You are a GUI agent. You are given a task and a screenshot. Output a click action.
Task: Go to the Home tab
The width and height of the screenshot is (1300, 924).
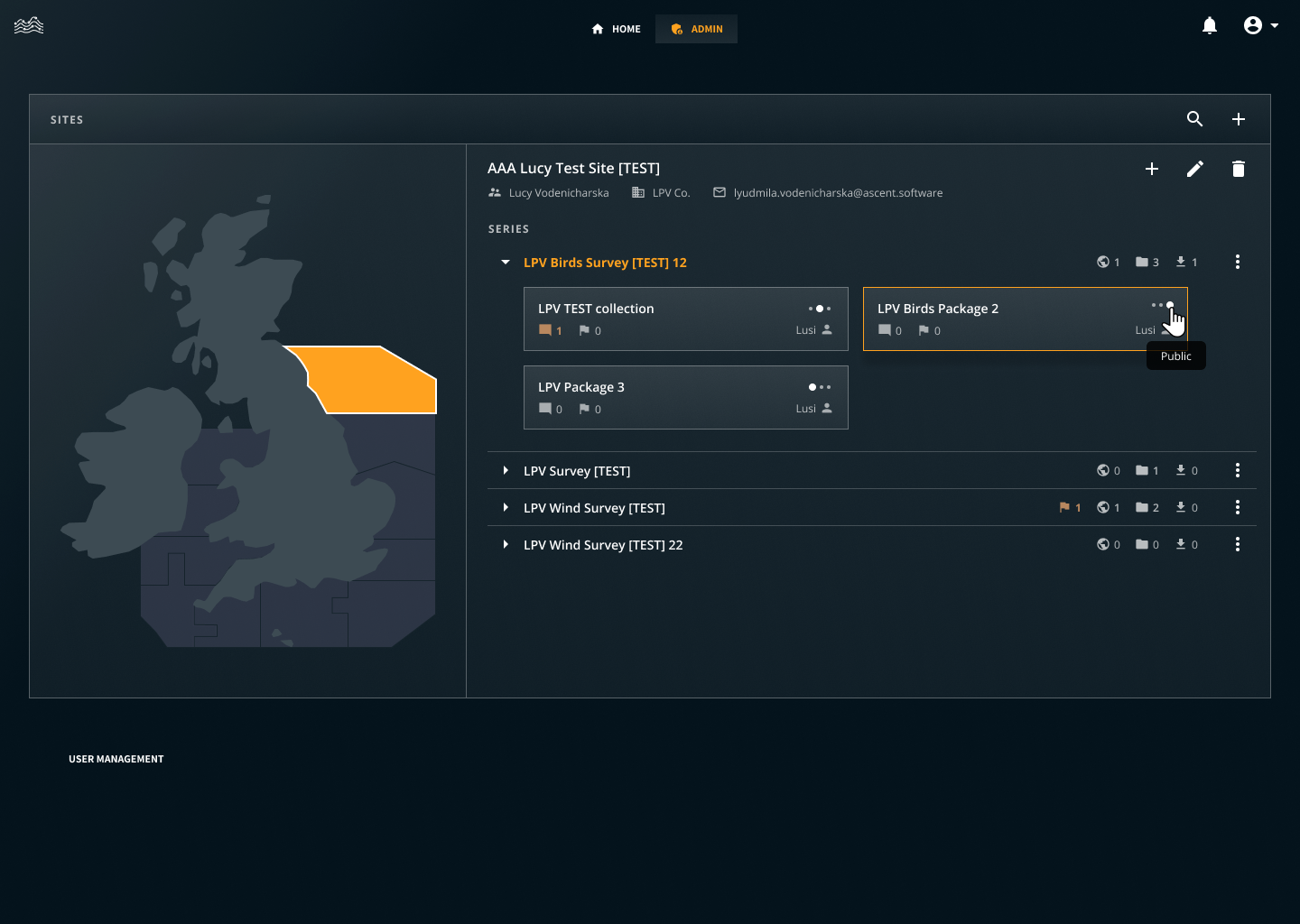[x=617, y=29]
